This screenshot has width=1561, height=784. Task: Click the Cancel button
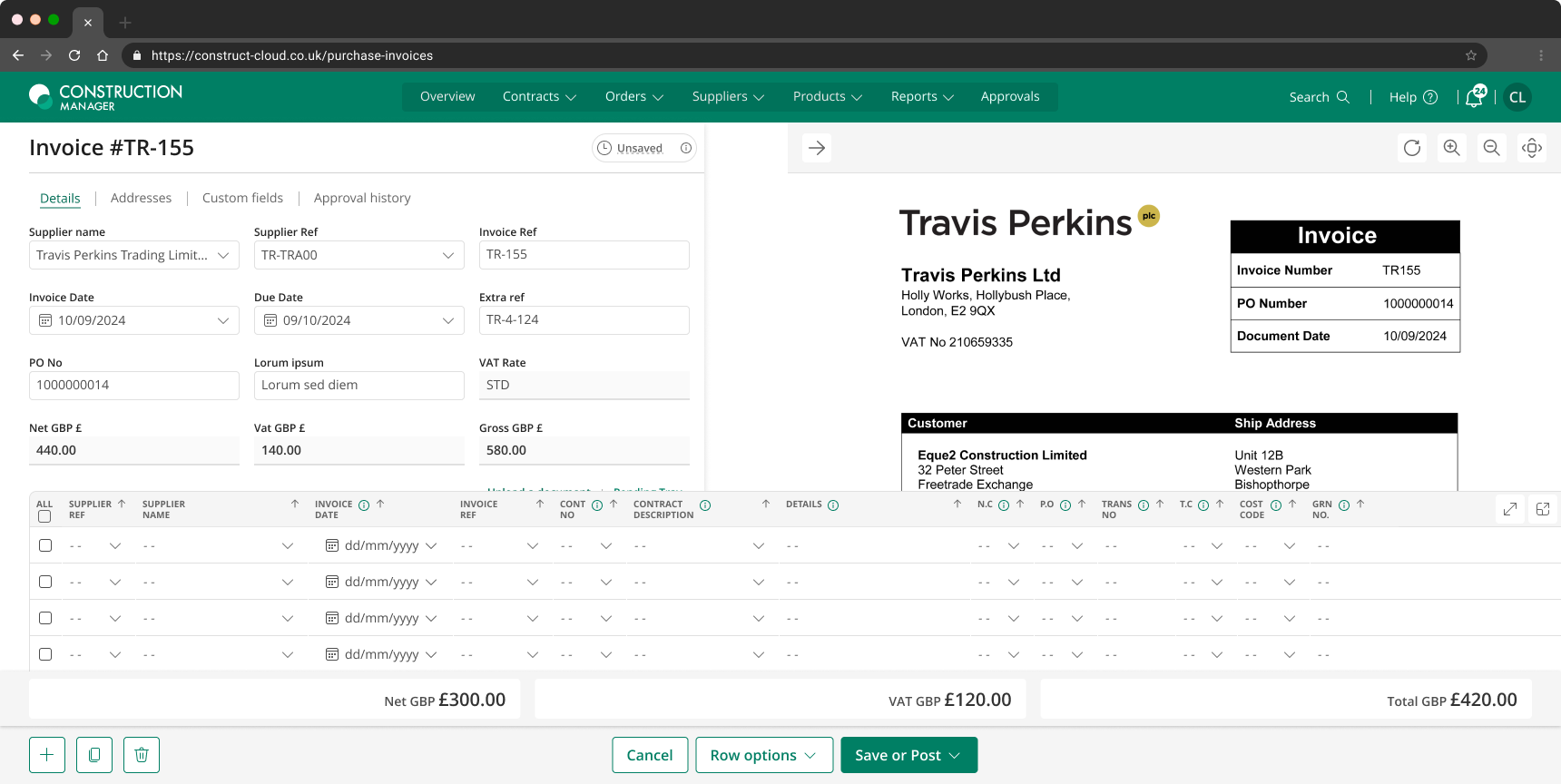[x=650, y=755]
